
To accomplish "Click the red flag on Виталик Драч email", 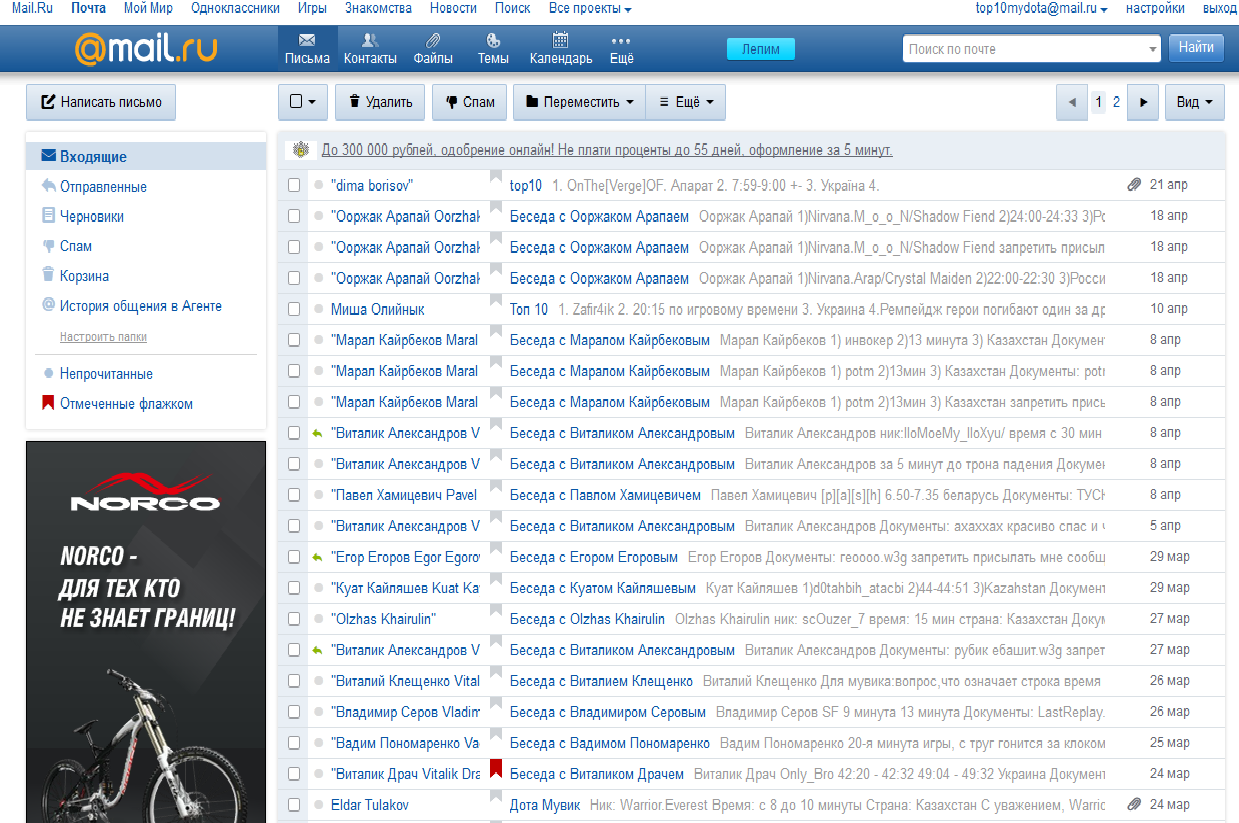I will tap(495, 769).
